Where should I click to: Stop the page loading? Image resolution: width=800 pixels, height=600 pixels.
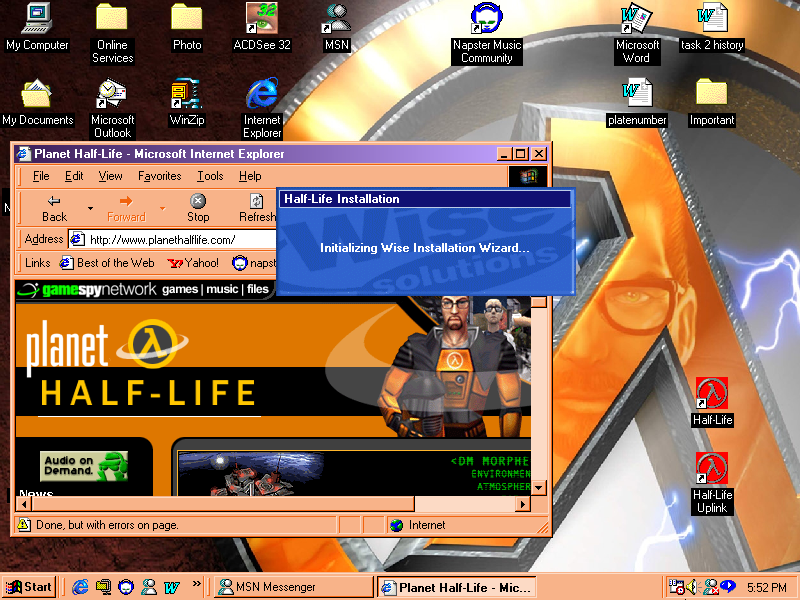(x=198, y=209)
